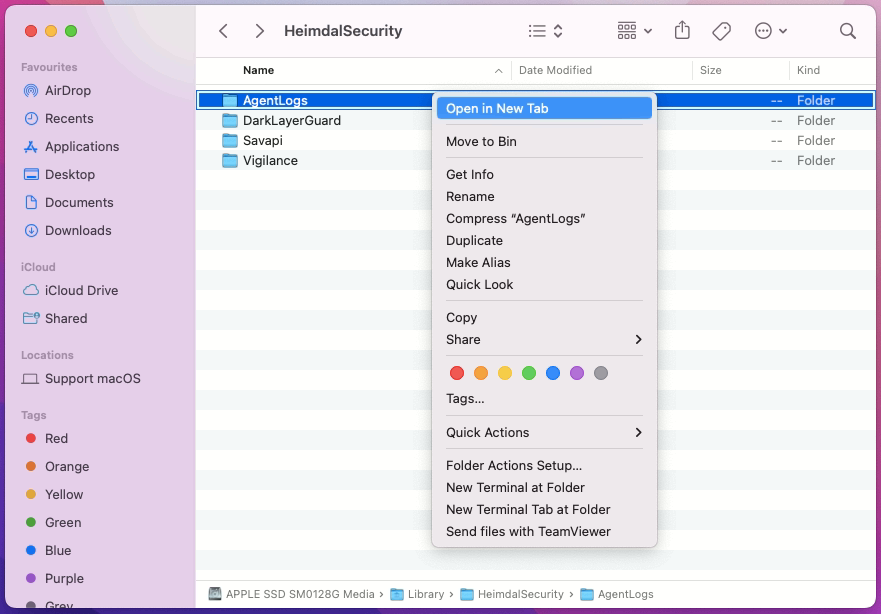Choose Move to Bin
Viewport: 881px width, 614px height.
point(544,142)
